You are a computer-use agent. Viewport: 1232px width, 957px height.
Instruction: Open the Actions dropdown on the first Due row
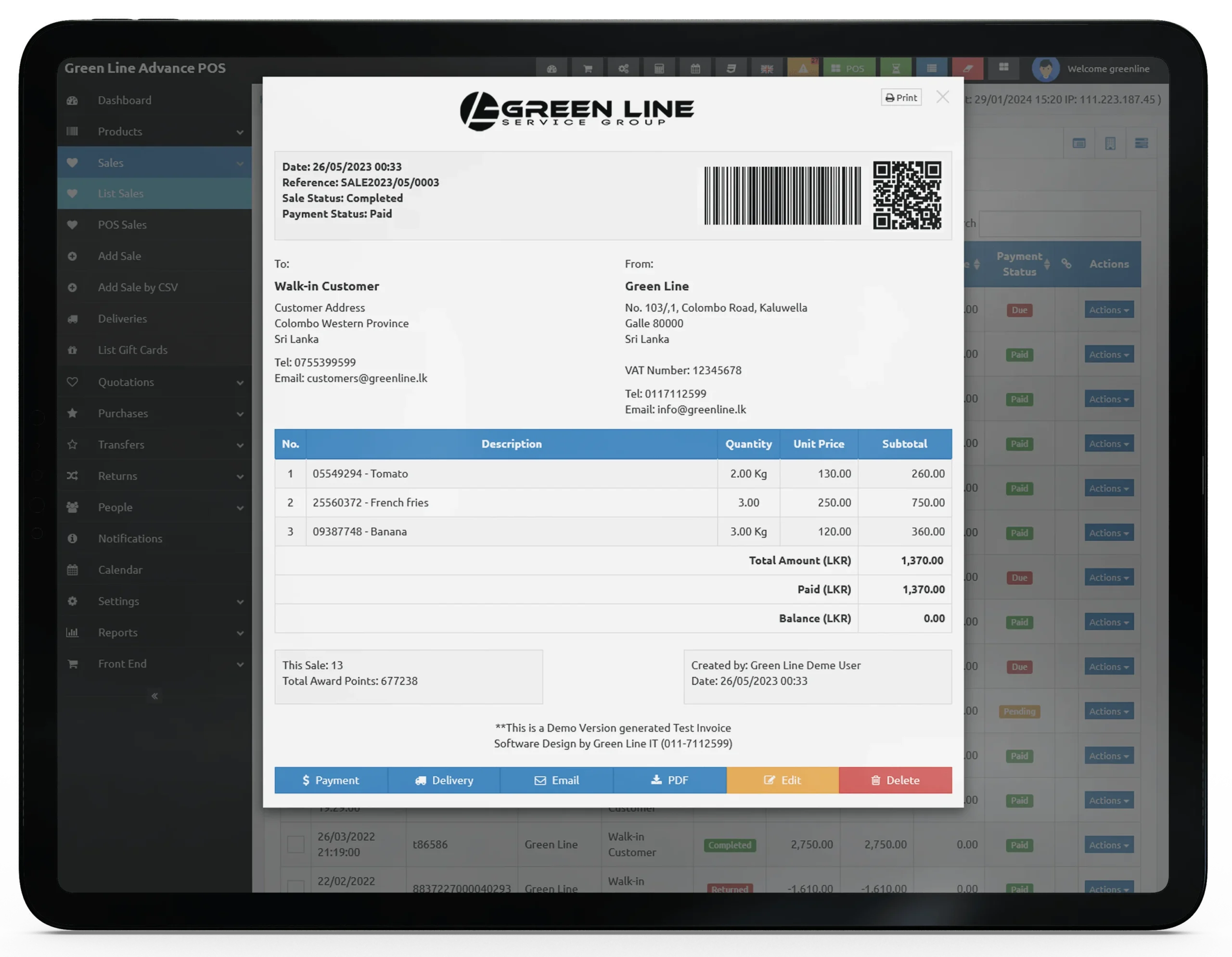pyautogui.click(x=1108, y=309)
